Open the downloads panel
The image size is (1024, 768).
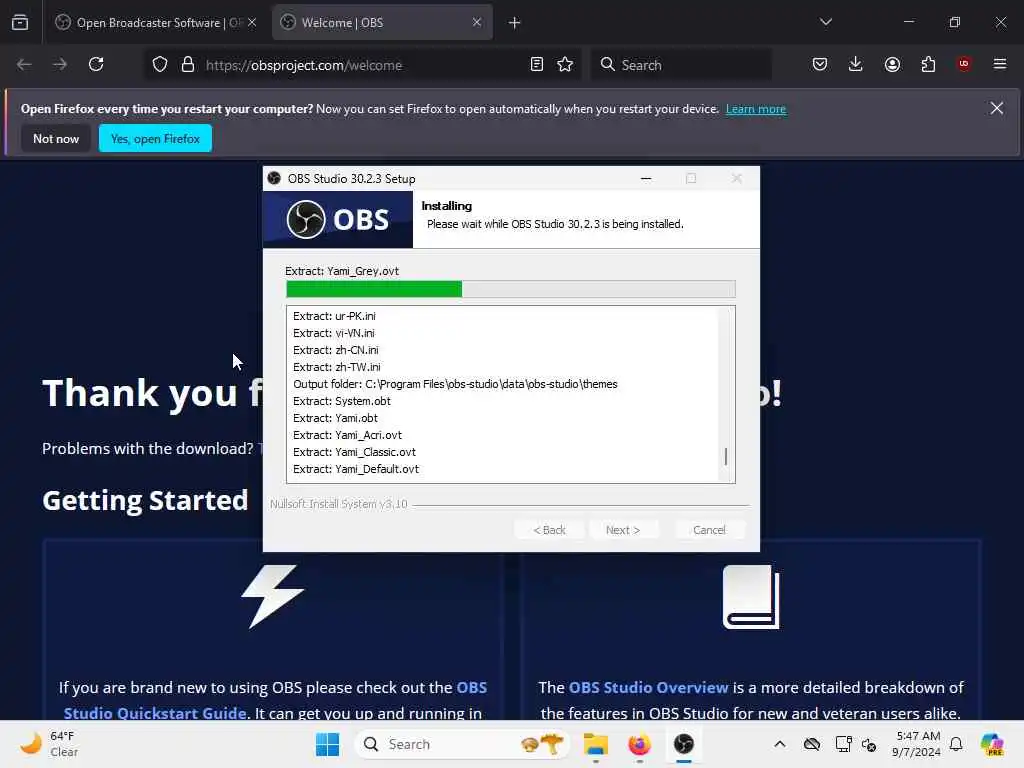(856, 65)
